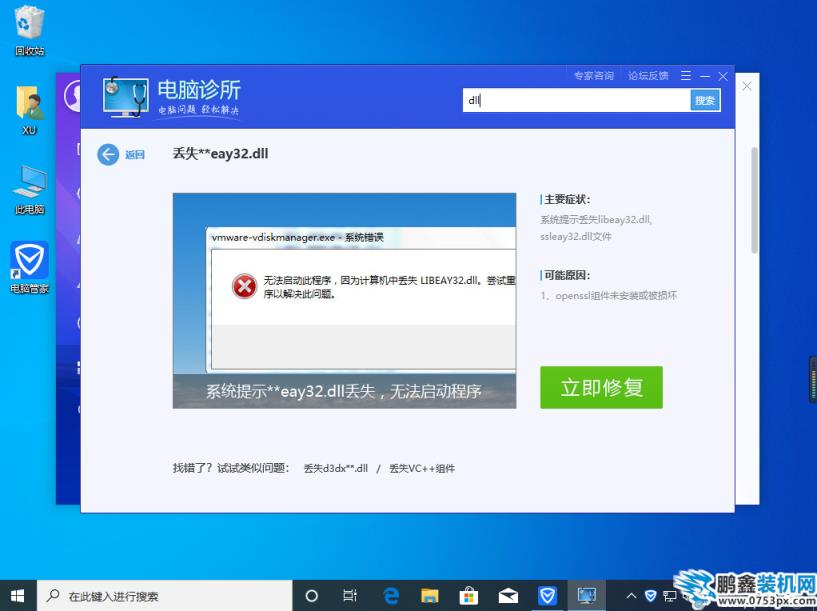The width and height of the screenshot is (817, 611).
Task: Focus the search field containing dll
Action: 575,100
